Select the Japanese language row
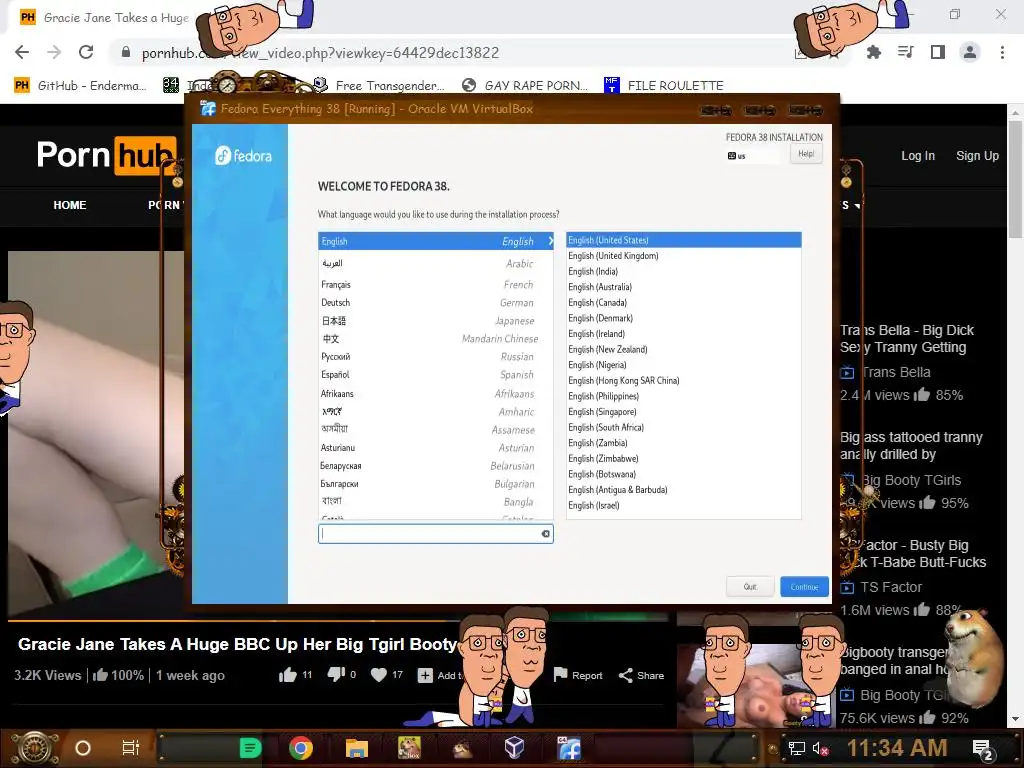The image size is (1024, 768). pos(436,321)
